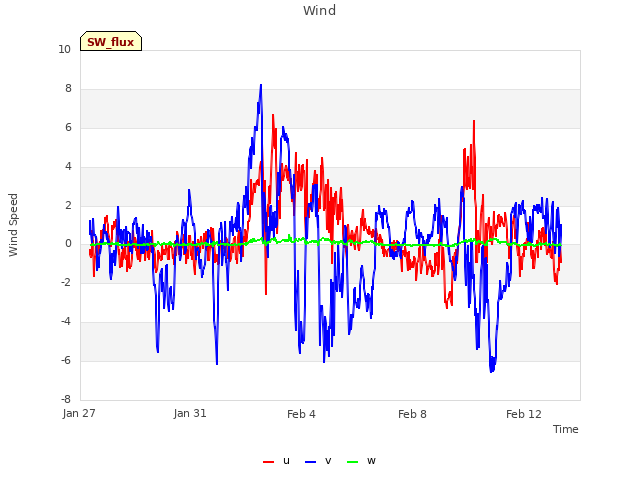The width and height of the screenshot is (640, 480).
Task: Toggle the green w series legend entry
Action: point(361,461)
